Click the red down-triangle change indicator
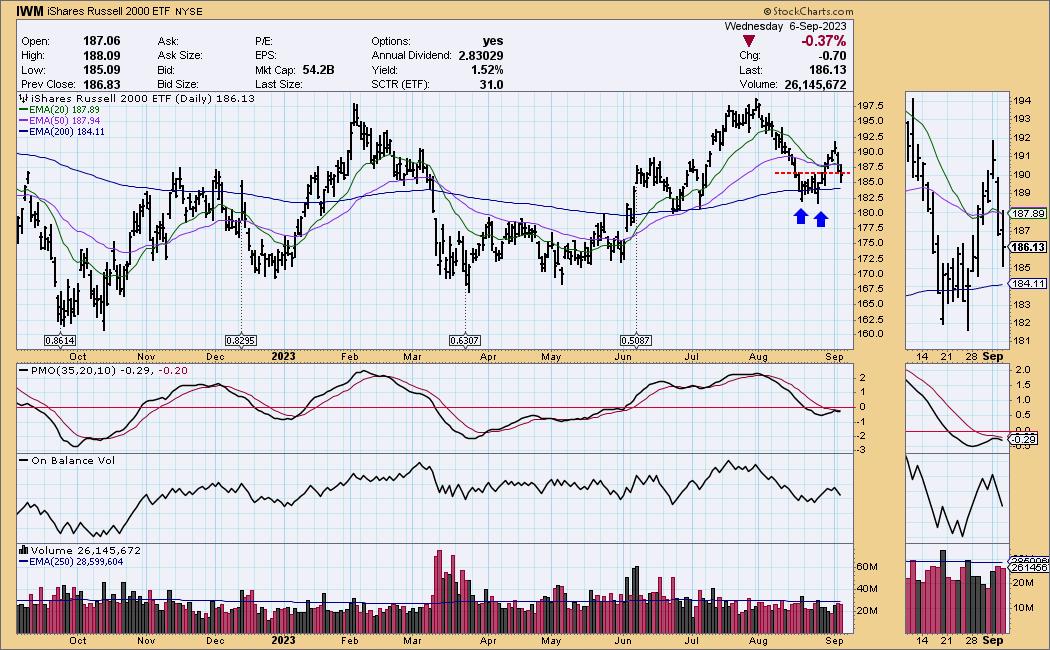 click(749, 42)
